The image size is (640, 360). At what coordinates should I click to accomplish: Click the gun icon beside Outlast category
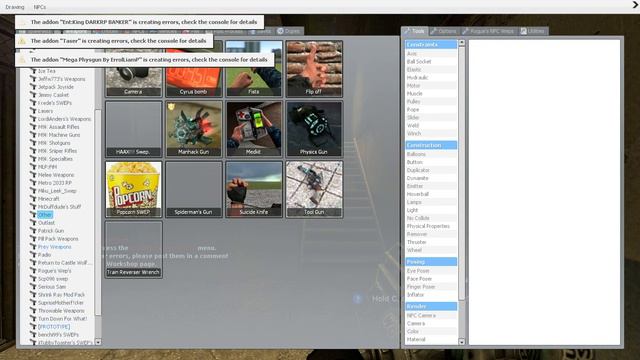point(33,222)
